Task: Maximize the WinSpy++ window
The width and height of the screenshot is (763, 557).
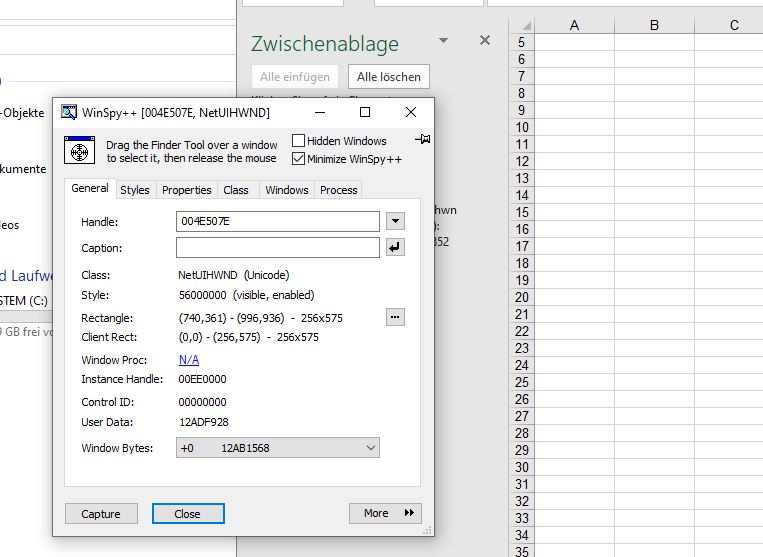Action: 364,112
